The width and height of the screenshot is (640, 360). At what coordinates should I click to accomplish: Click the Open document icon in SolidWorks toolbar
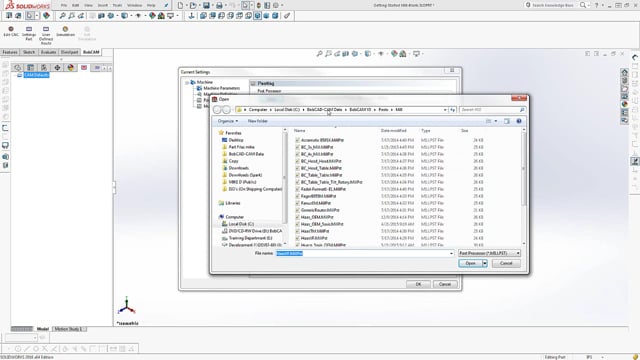pos(193,5)
